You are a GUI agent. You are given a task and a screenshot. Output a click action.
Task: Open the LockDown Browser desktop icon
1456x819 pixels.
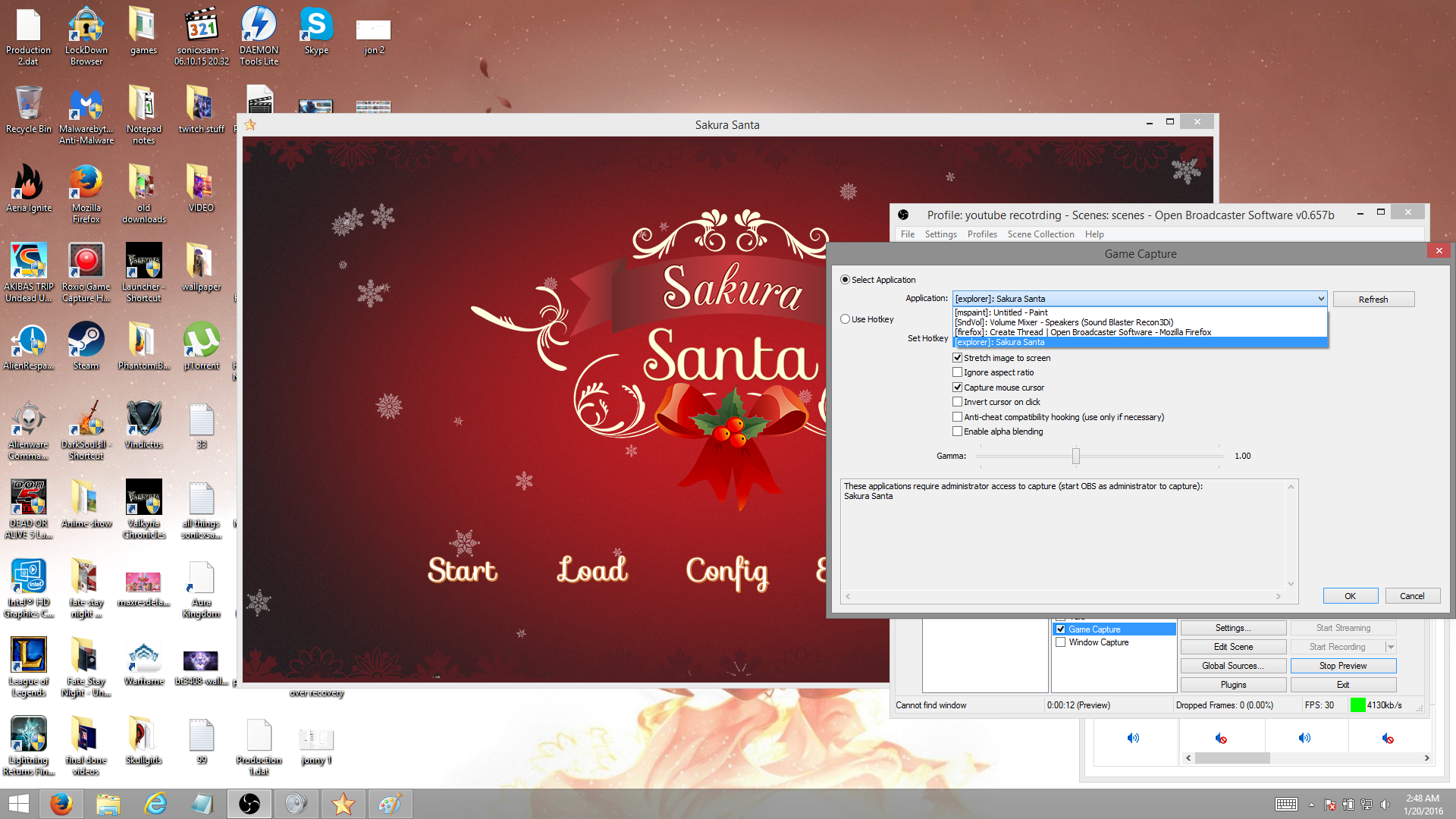coord(86,36)
